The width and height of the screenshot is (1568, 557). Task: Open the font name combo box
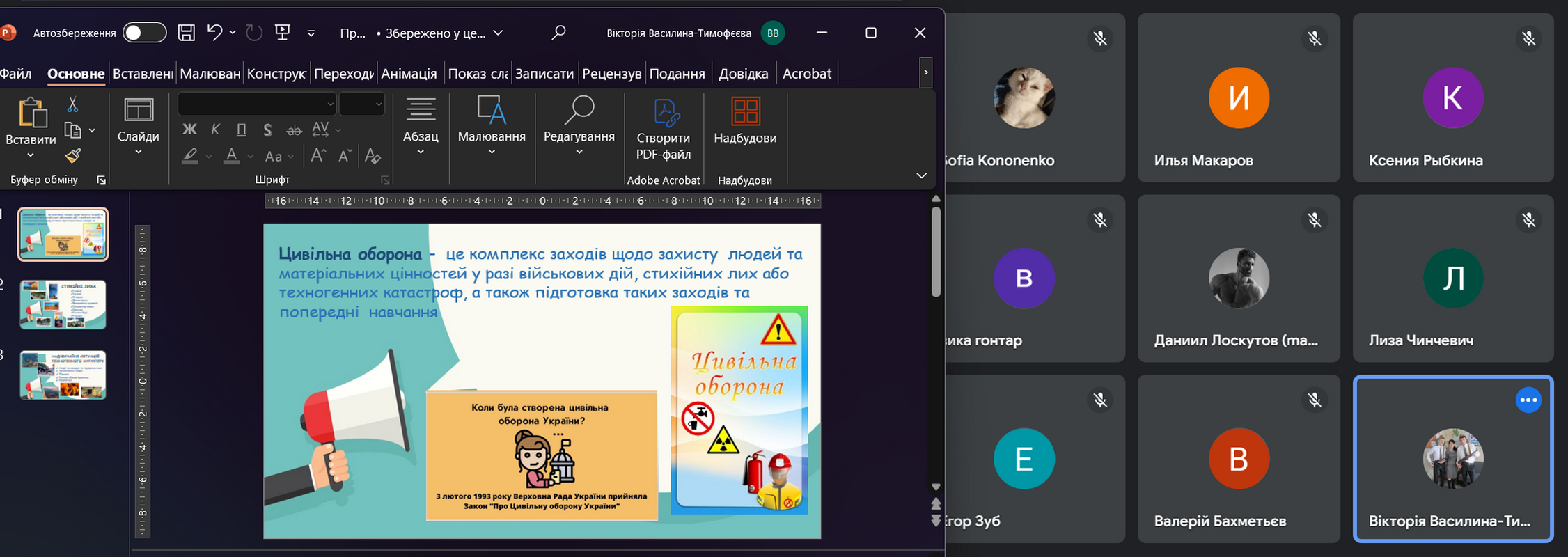(x=256, y=104)
